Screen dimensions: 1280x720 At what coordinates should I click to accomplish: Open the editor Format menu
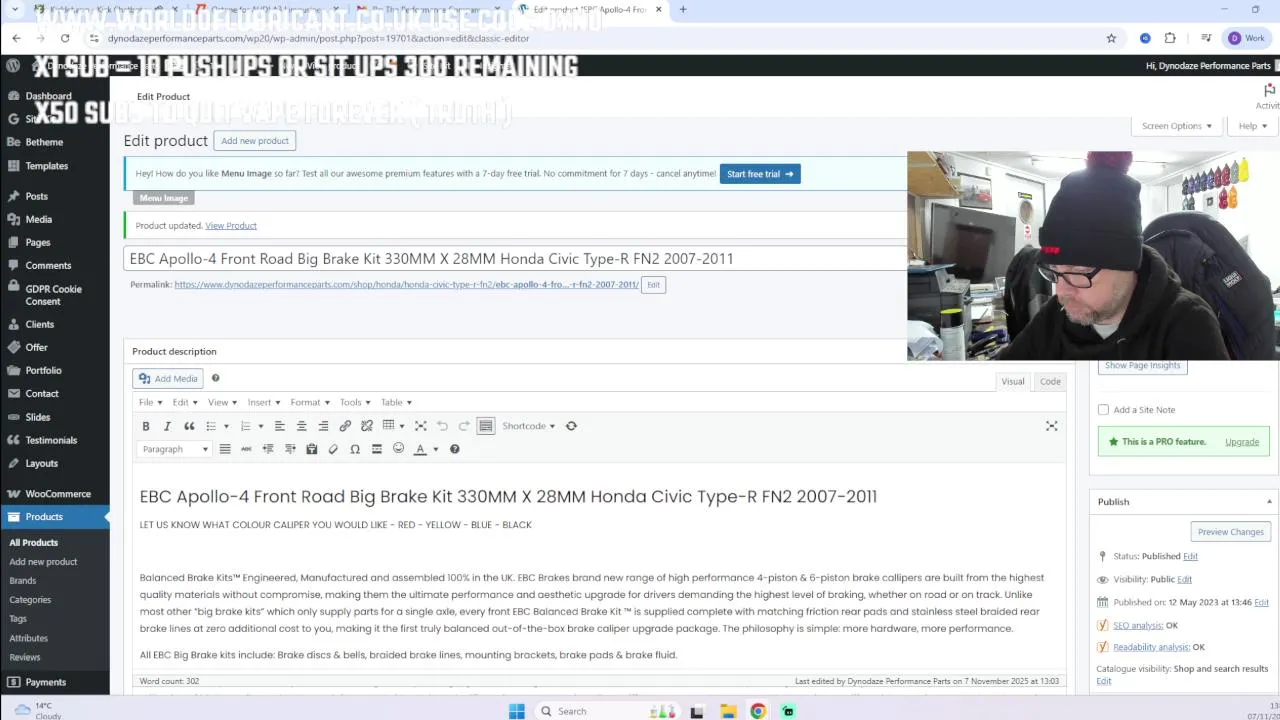click(310, 402)
